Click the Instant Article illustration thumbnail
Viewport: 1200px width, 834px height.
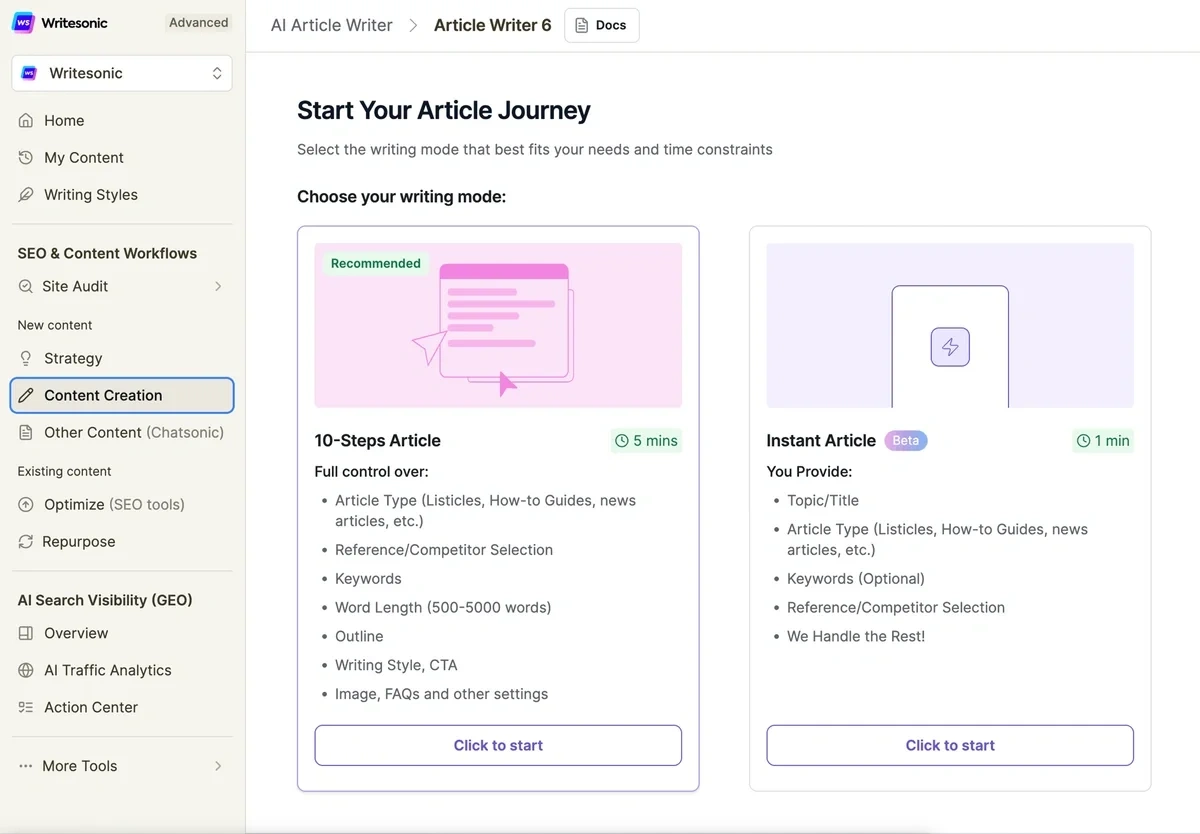tap(950, 325)
